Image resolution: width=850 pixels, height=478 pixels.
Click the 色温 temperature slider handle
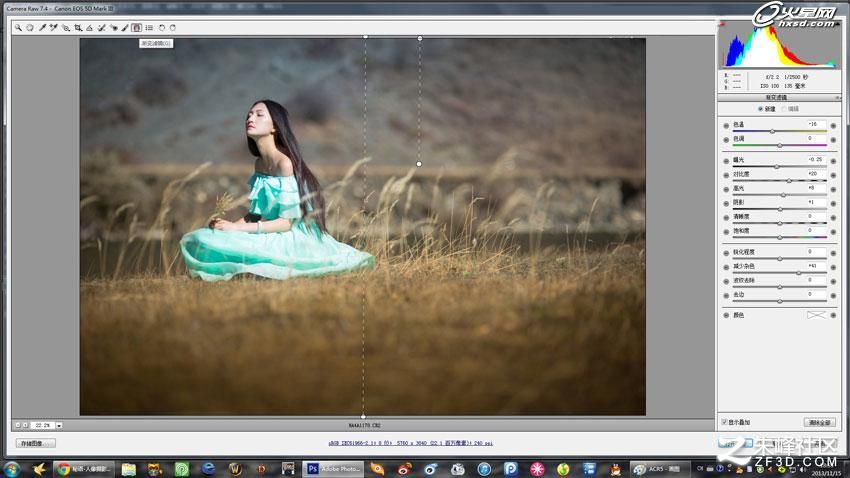[x=772, y=131]
